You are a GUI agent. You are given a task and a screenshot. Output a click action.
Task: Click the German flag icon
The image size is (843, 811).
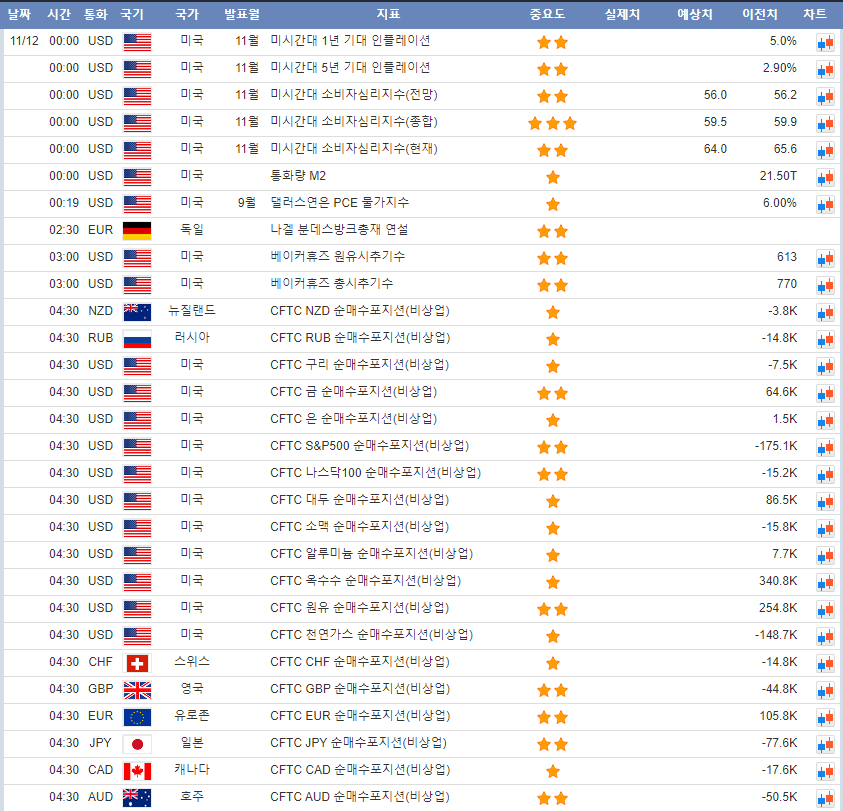point(137,231)
